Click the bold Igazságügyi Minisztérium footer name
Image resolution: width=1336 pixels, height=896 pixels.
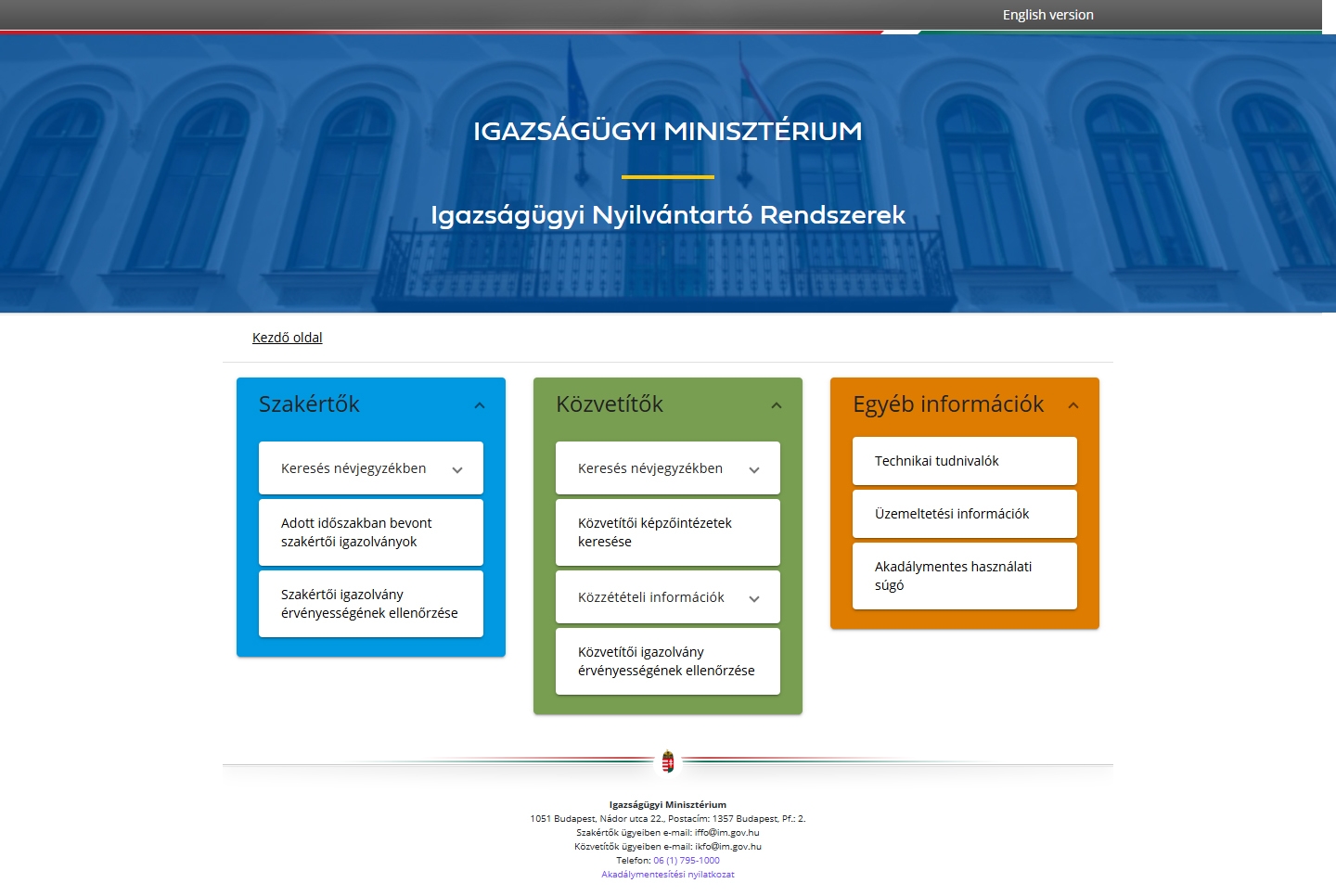pyautogui.click(x=668, y=805)
